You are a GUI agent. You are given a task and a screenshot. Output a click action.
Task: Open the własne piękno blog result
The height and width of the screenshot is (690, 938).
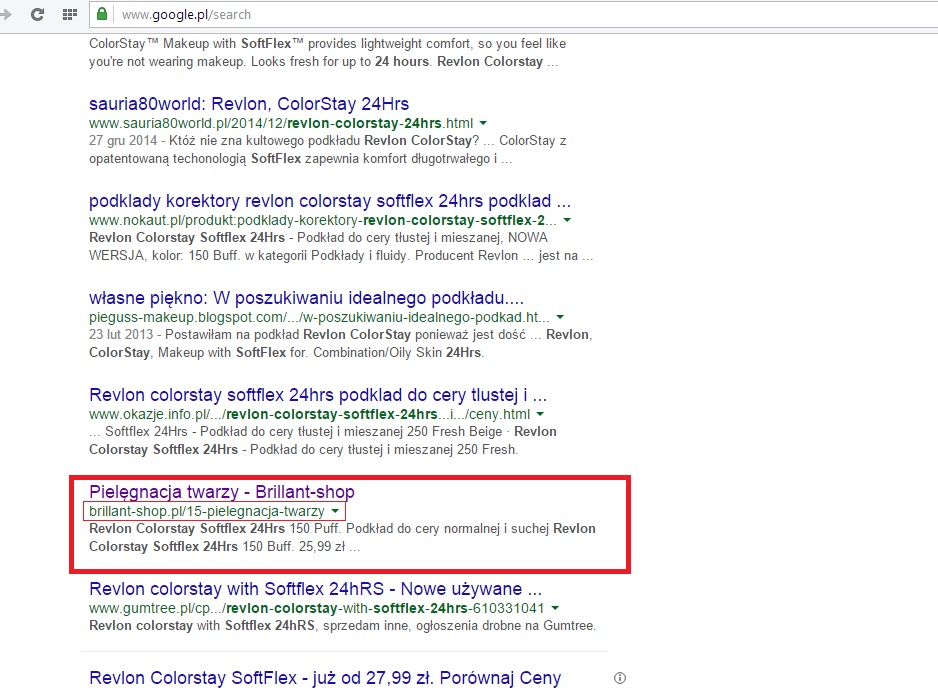306,297
